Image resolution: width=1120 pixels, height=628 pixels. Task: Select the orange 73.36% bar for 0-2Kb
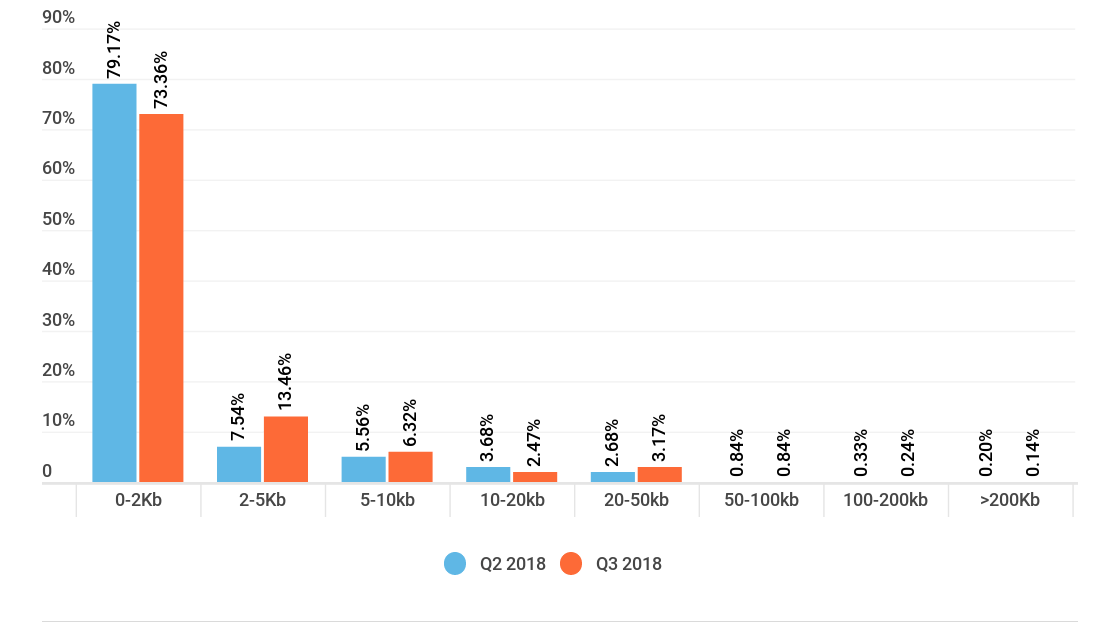pyautogui.click(x=161, y=298)
